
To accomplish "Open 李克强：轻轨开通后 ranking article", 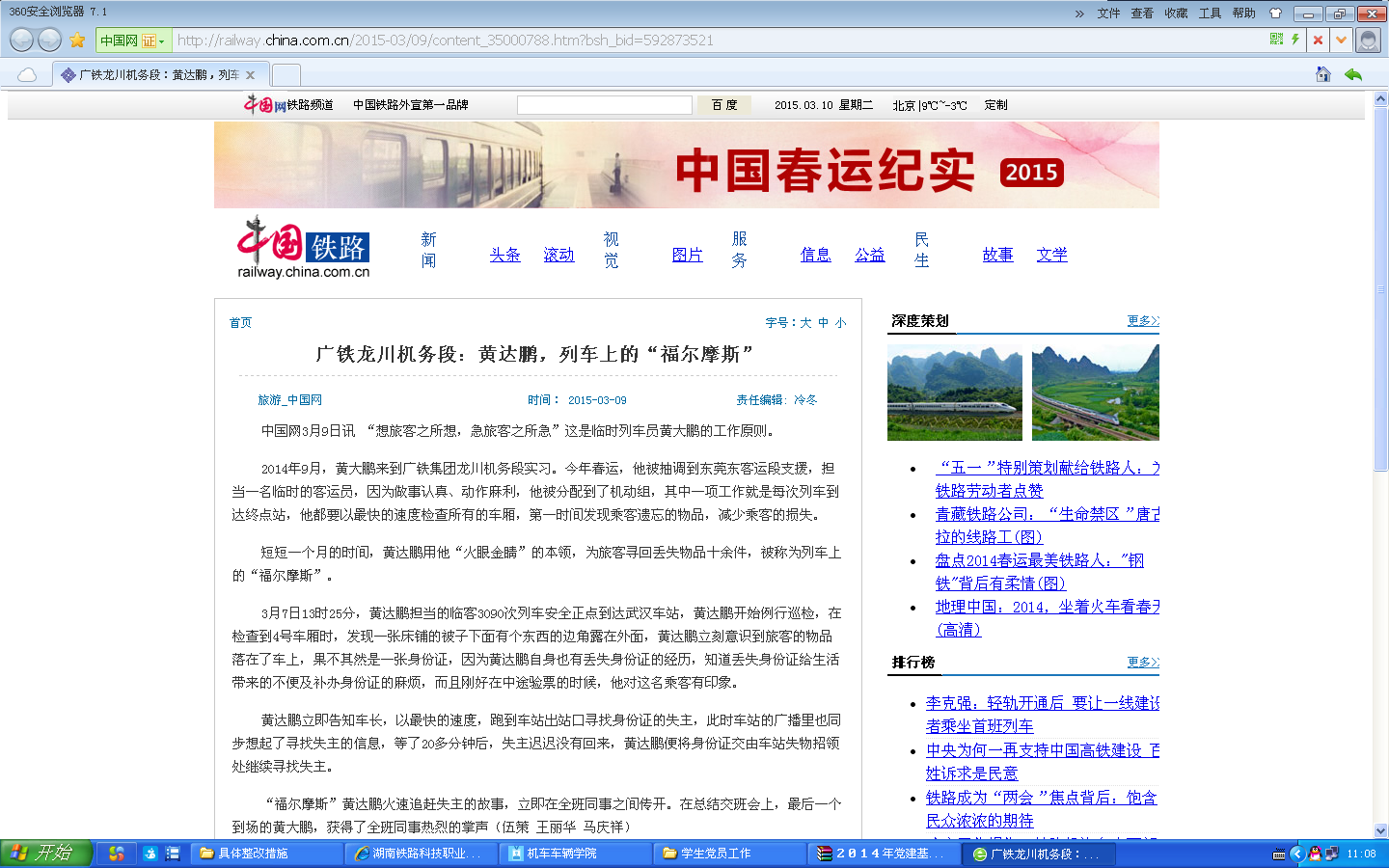I will [1043, 715].
